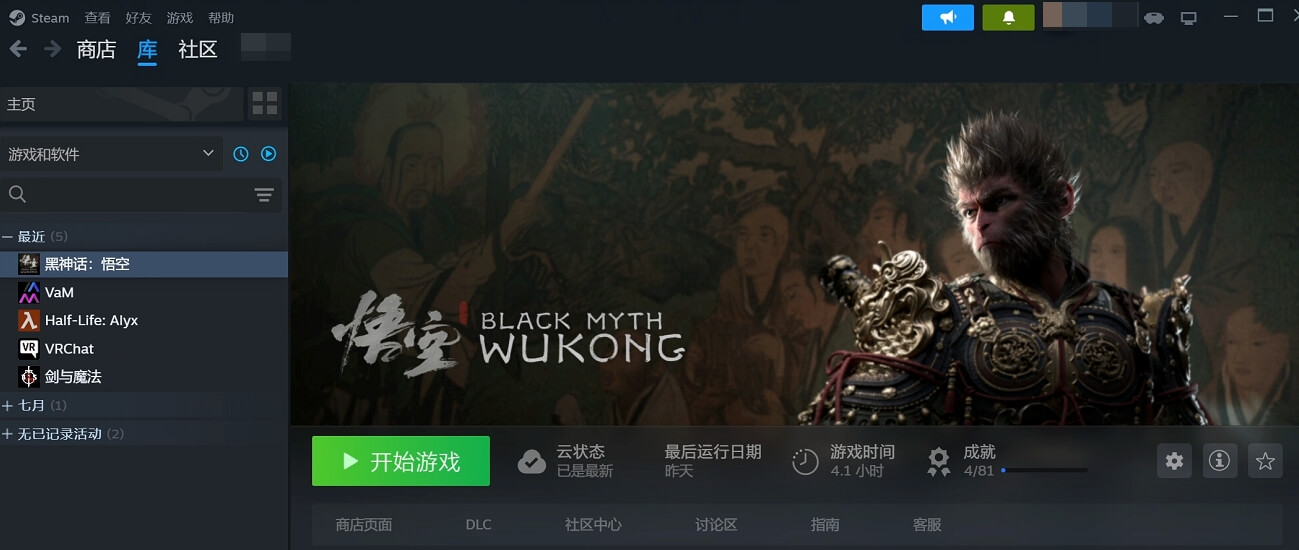Image resolution: width=1299 pixels, height=550 pixels.
Task: Open advanced filter options icon
Action: pos(264,195)
